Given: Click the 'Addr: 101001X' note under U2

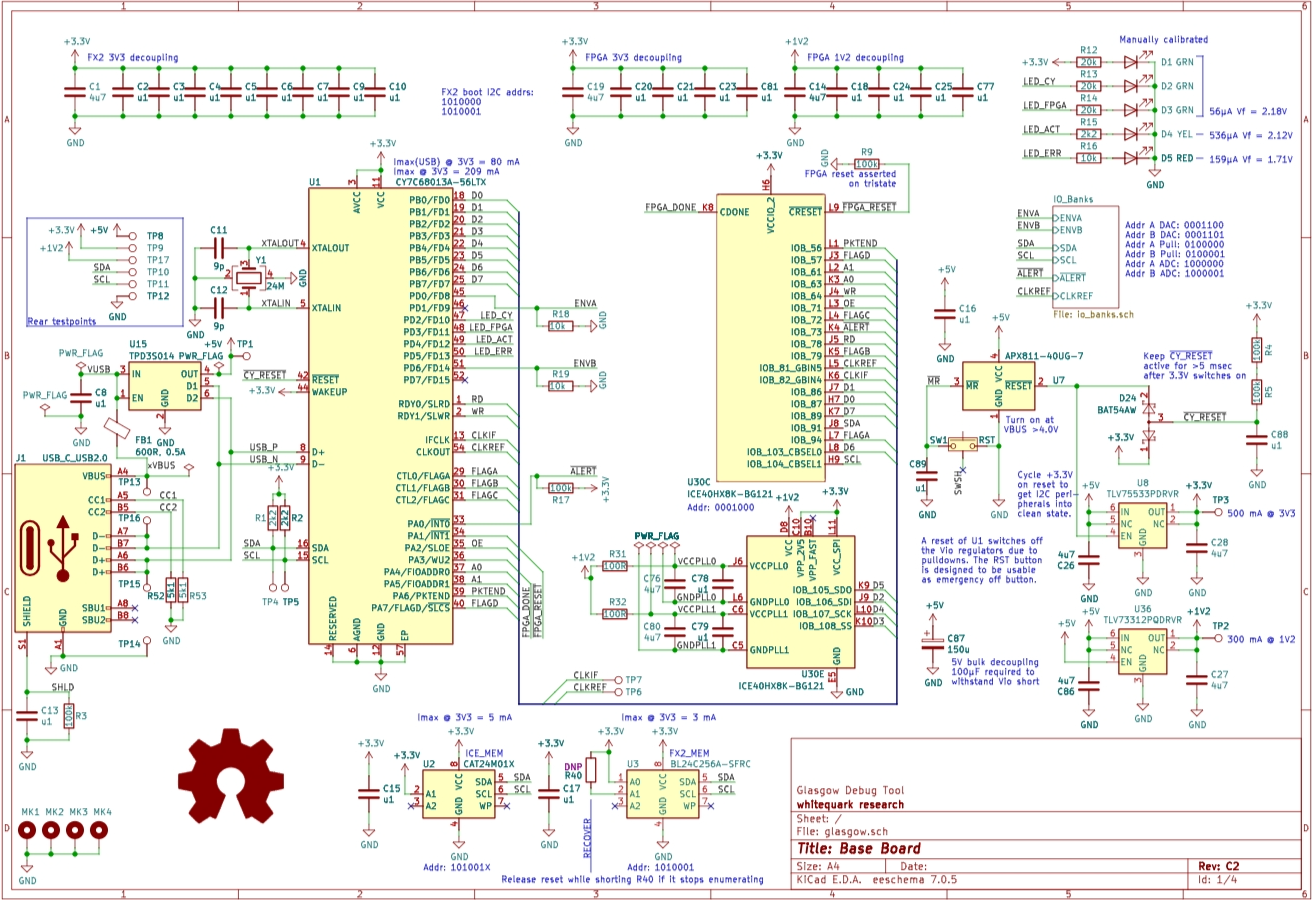Looking at the screenshot, I should tap(457, 867).
